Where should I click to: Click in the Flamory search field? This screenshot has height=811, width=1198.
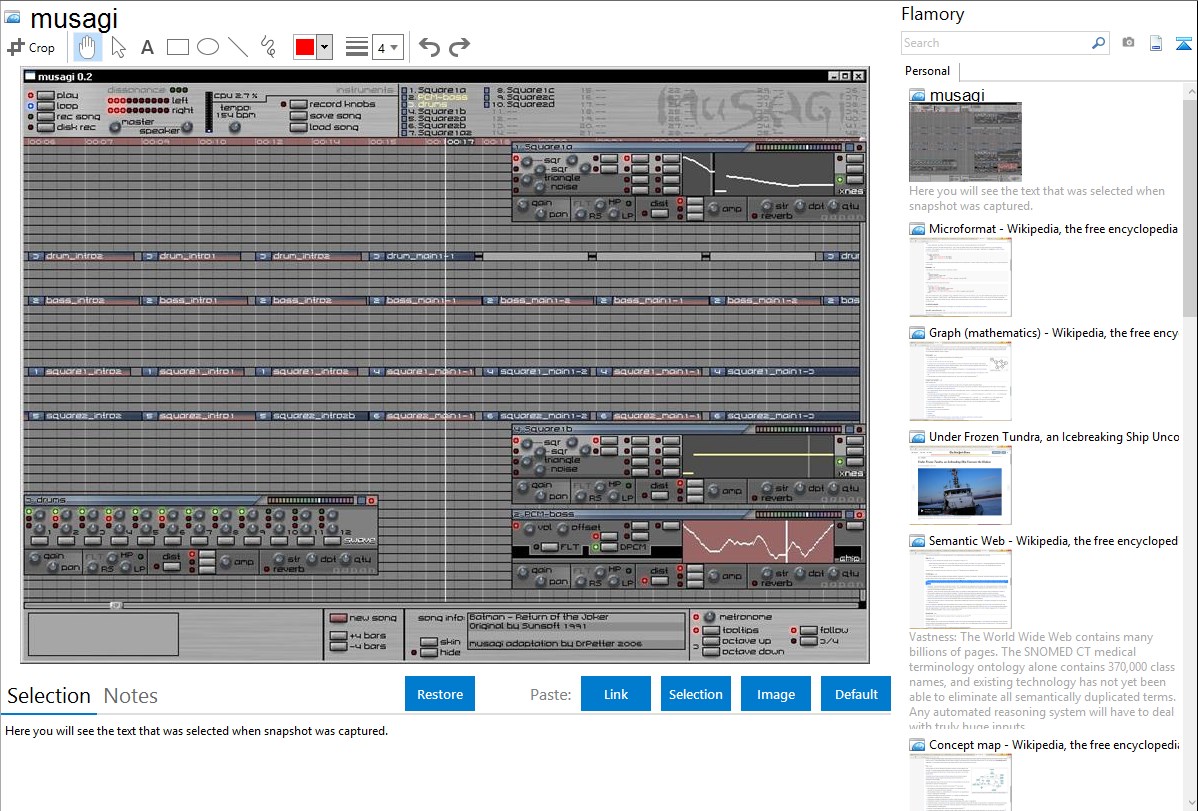pos(995,43)
